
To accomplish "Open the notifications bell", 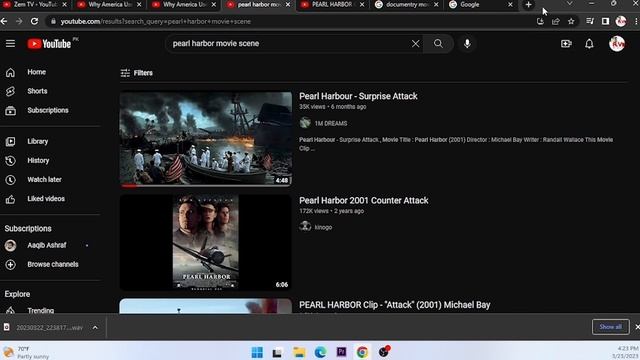I will point(589,43).
